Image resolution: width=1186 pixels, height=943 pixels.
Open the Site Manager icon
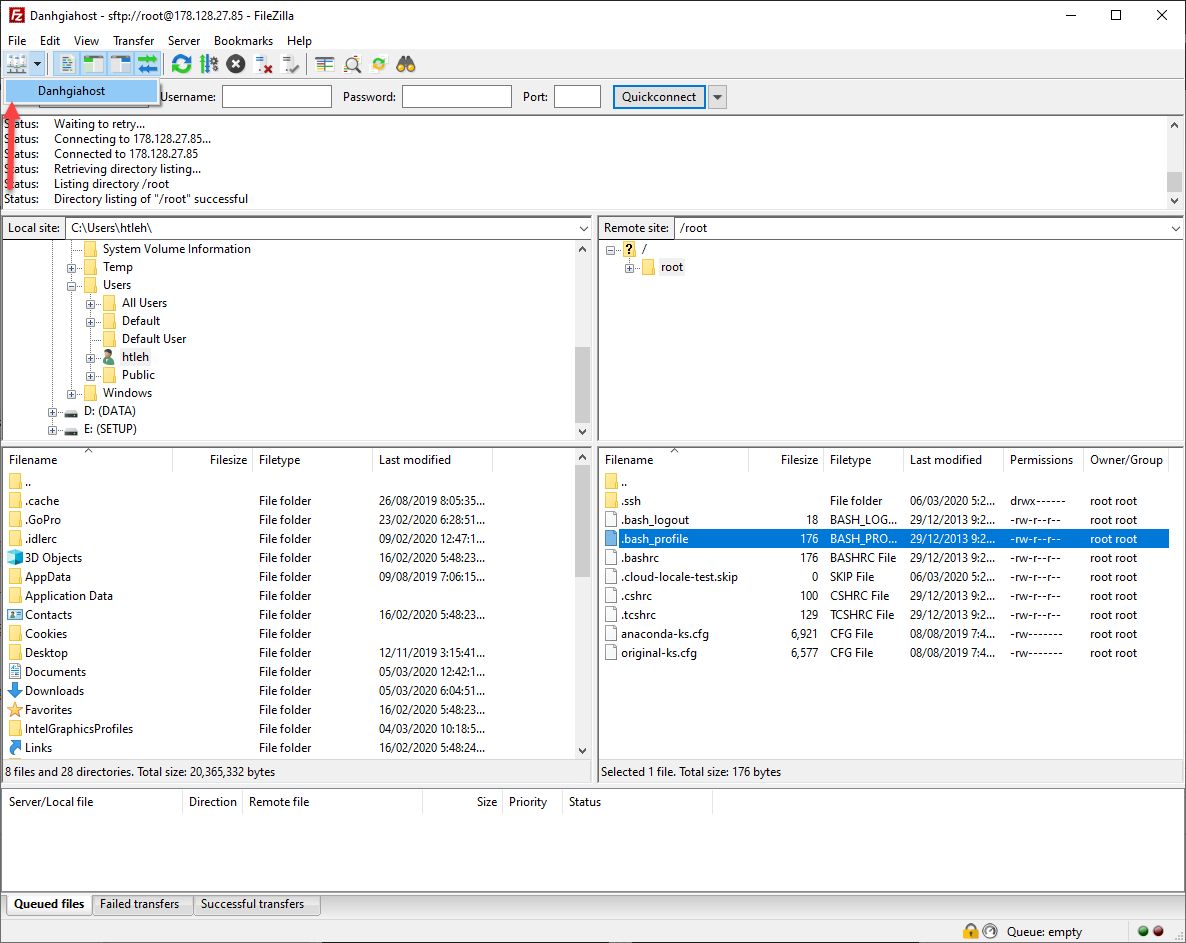point(16,65)
